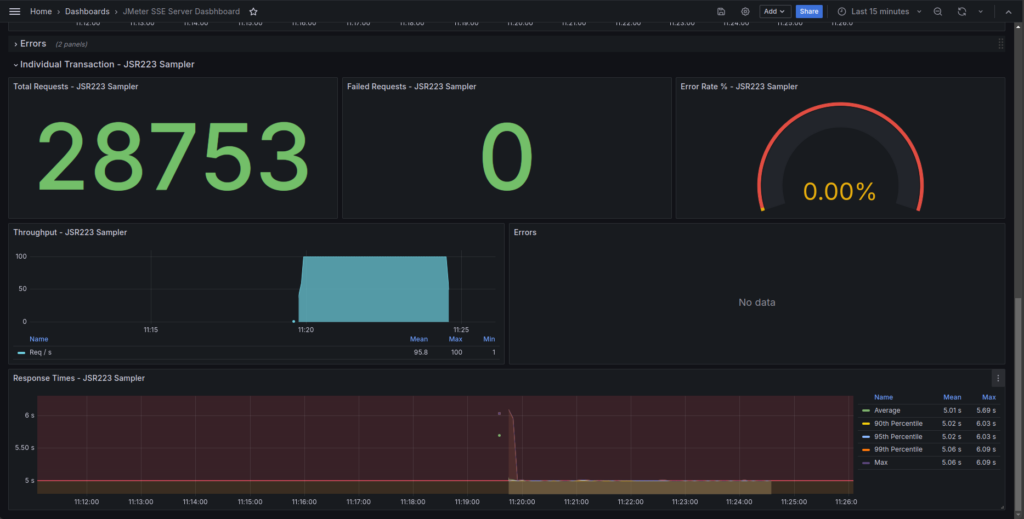Viewport: 1024px width, 519px height.
Task: Refresh the dashboard now
Action: [x=962, y=12]
